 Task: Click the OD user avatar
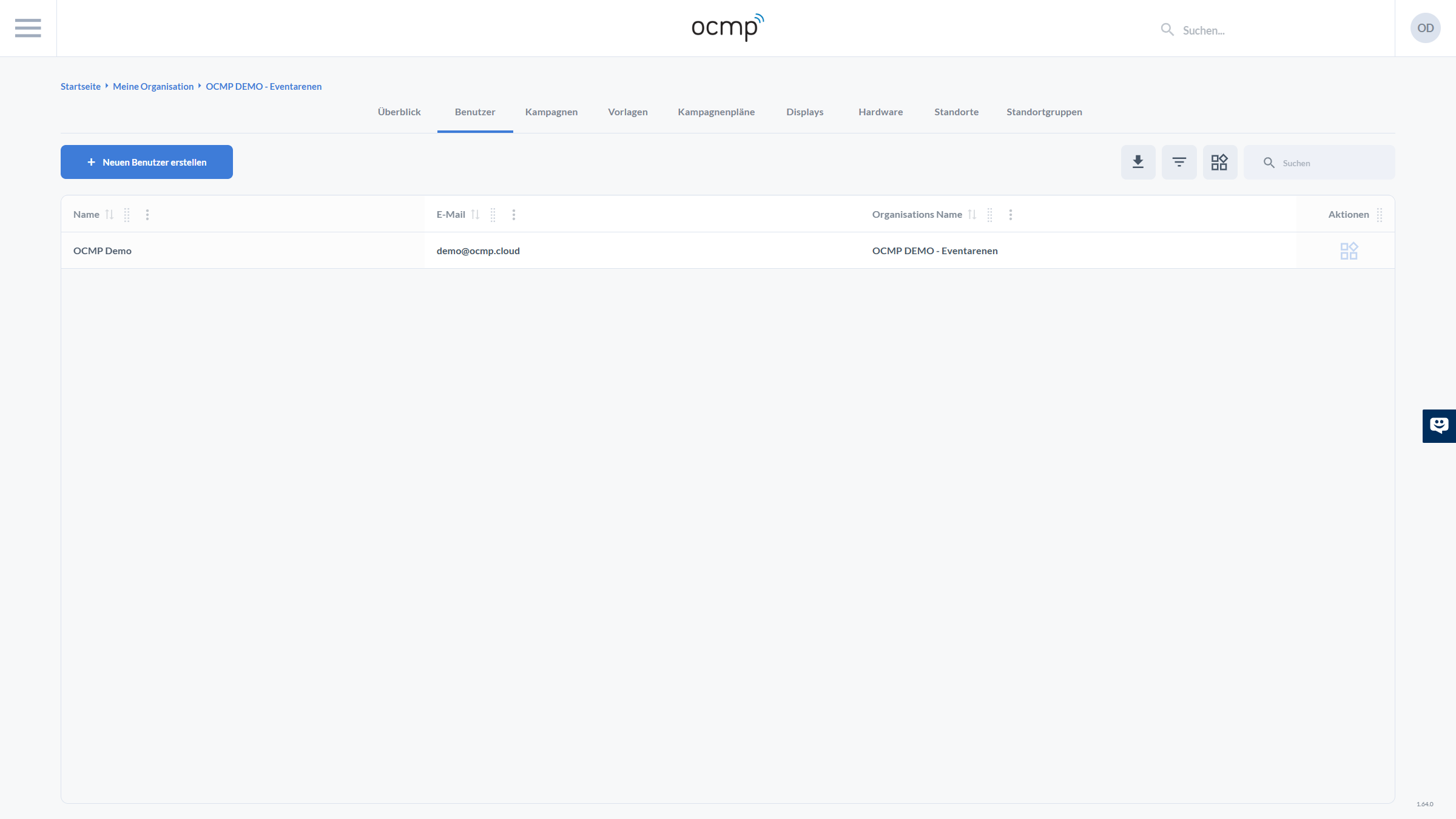1425,28
